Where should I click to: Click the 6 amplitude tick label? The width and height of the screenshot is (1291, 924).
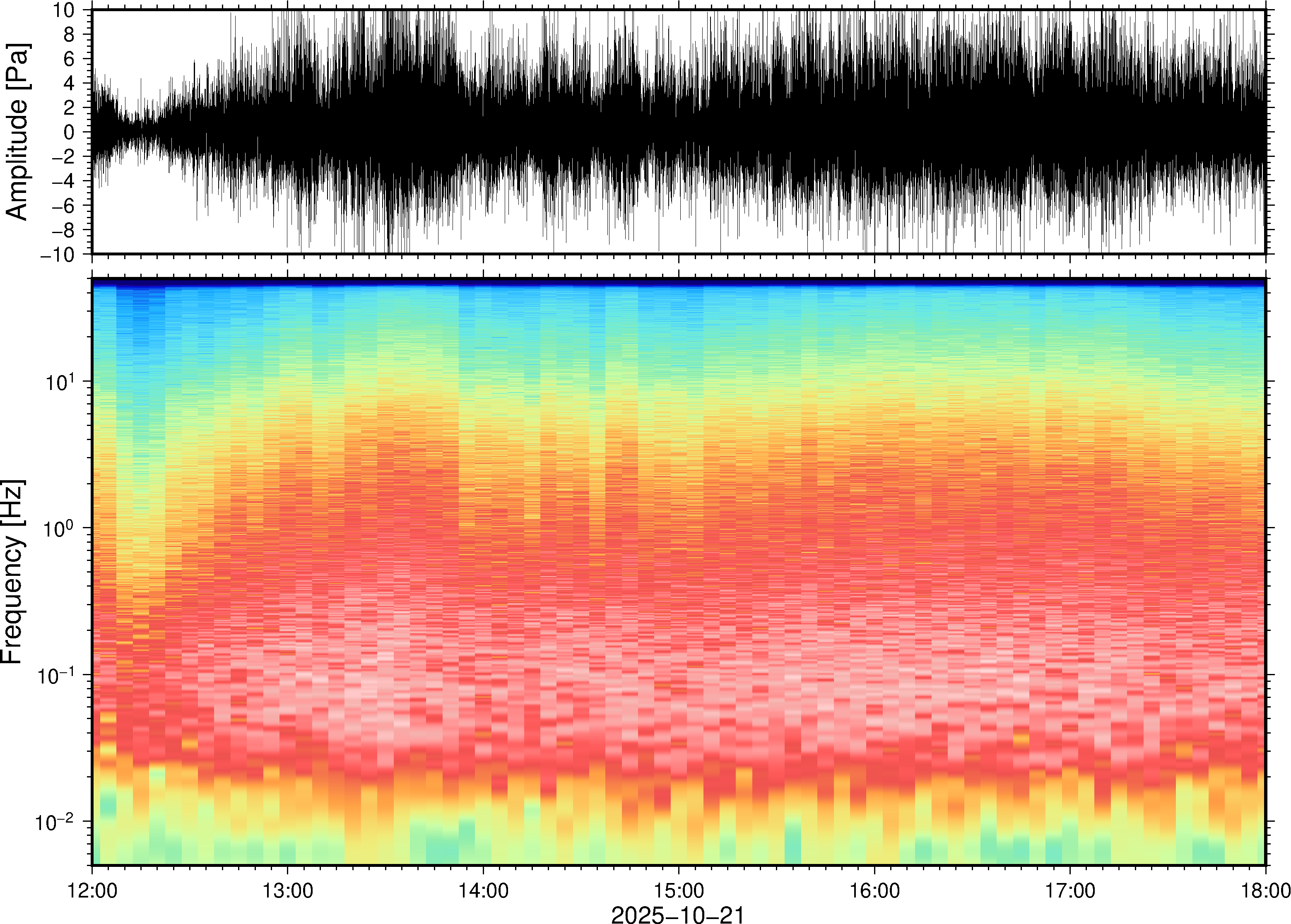[x=70, y=59]
